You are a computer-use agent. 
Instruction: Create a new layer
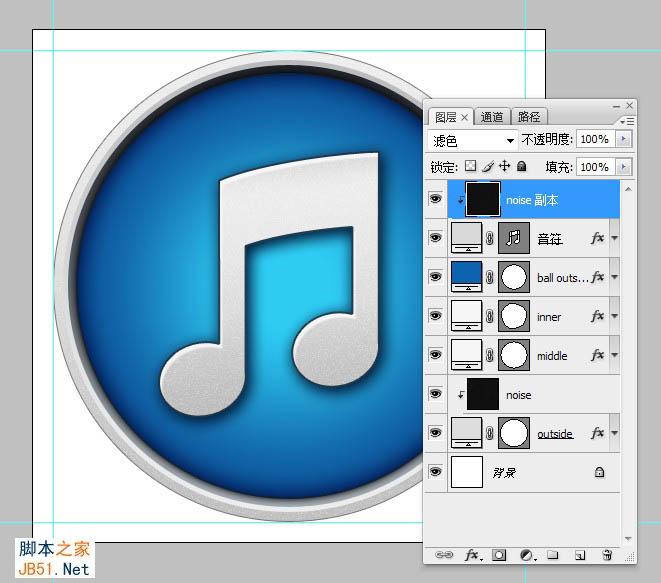[x=580, y=555]
